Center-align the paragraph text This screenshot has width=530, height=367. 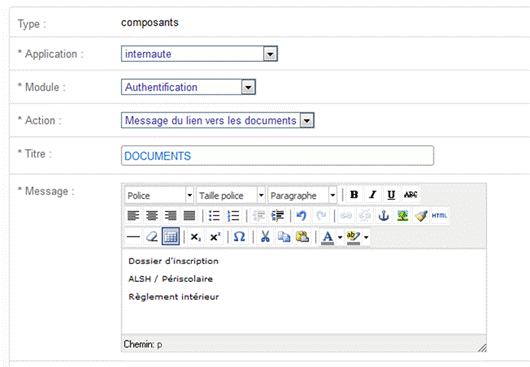click(152, 216)
